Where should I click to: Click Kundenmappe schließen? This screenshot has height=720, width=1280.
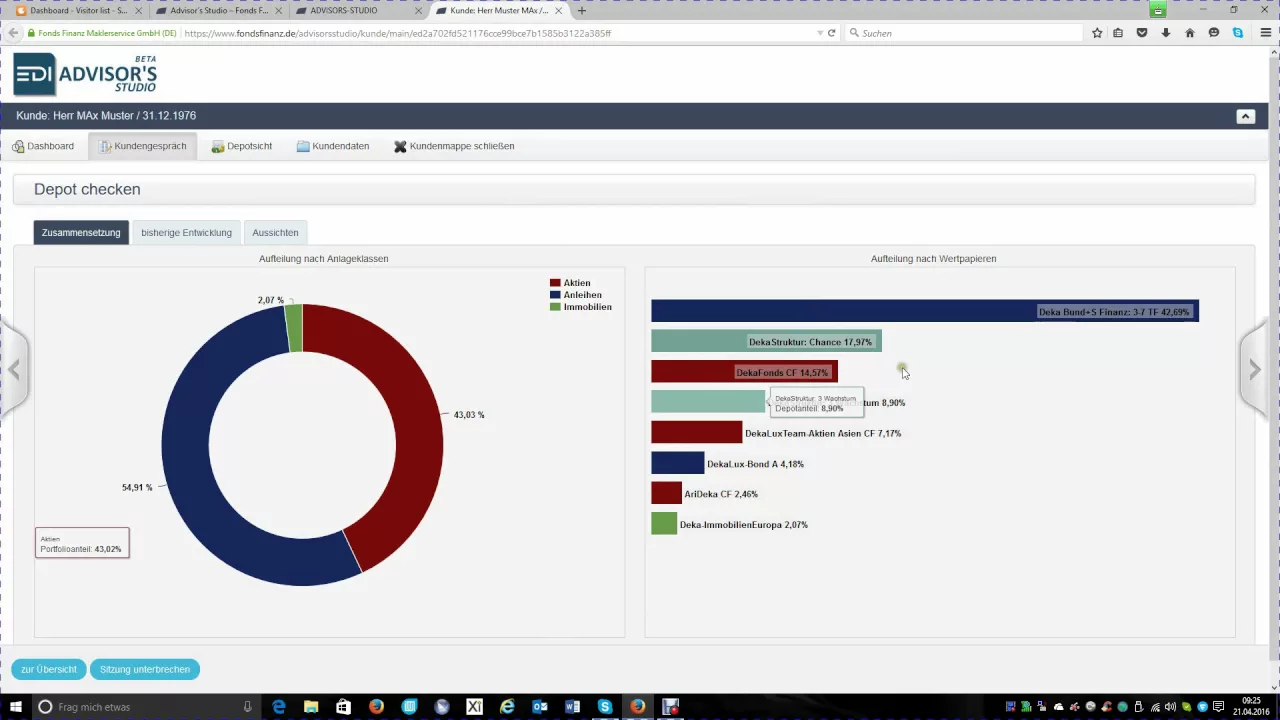[454, 146]
